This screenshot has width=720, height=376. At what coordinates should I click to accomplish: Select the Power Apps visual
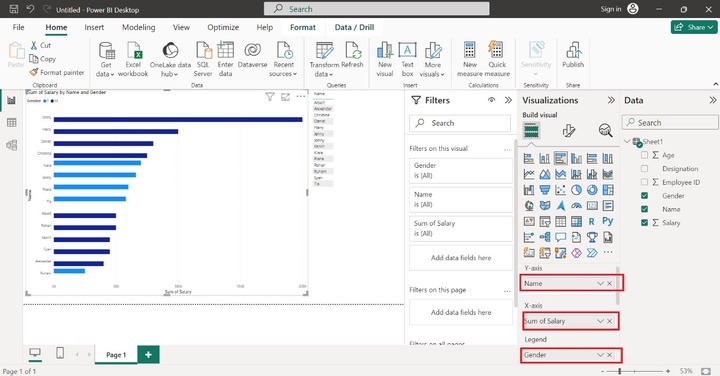click(576, 253)
